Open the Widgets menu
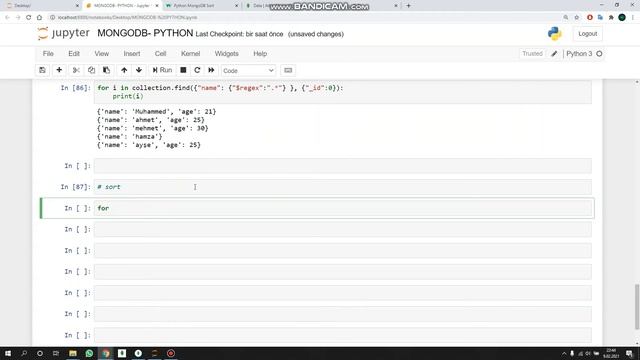This screenshot has height=360, width=640. [x=227, y=53]
